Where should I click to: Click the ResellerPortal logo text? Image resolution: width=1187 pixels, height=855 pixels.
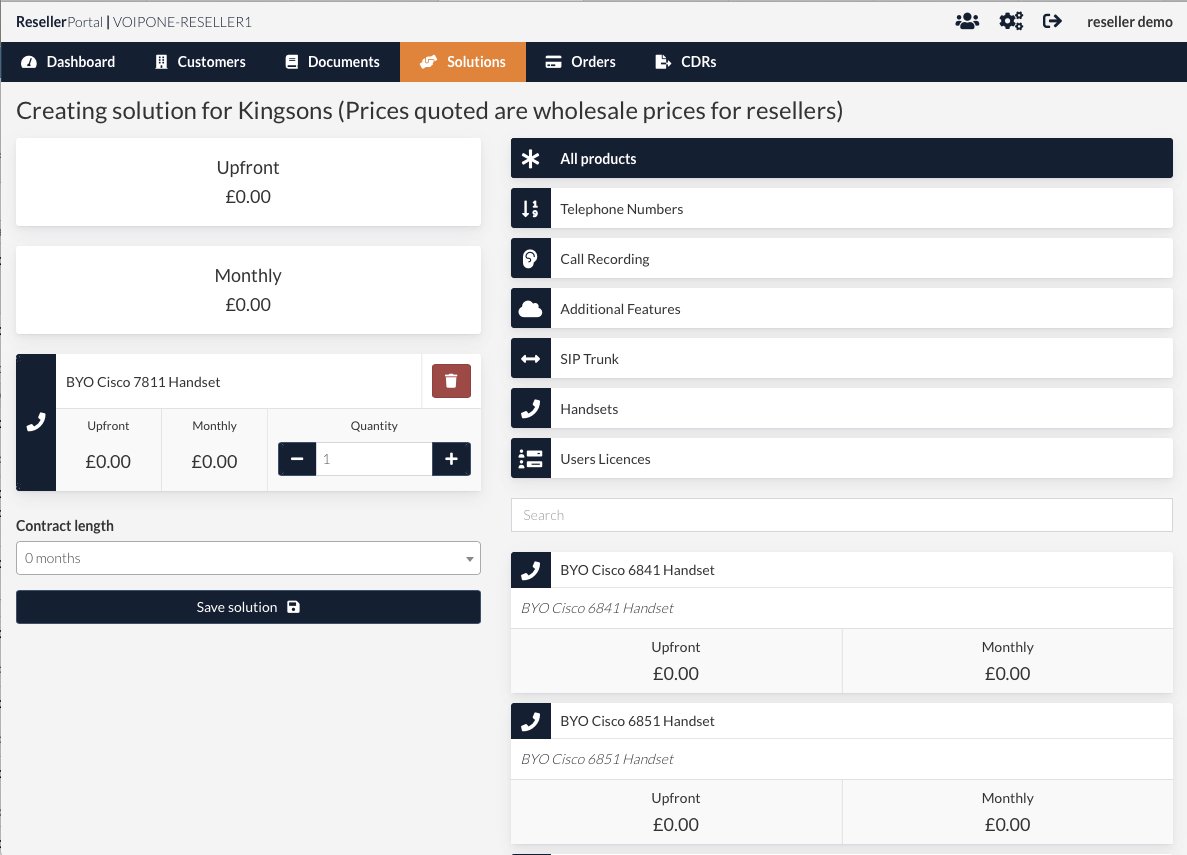coord(59,22)
